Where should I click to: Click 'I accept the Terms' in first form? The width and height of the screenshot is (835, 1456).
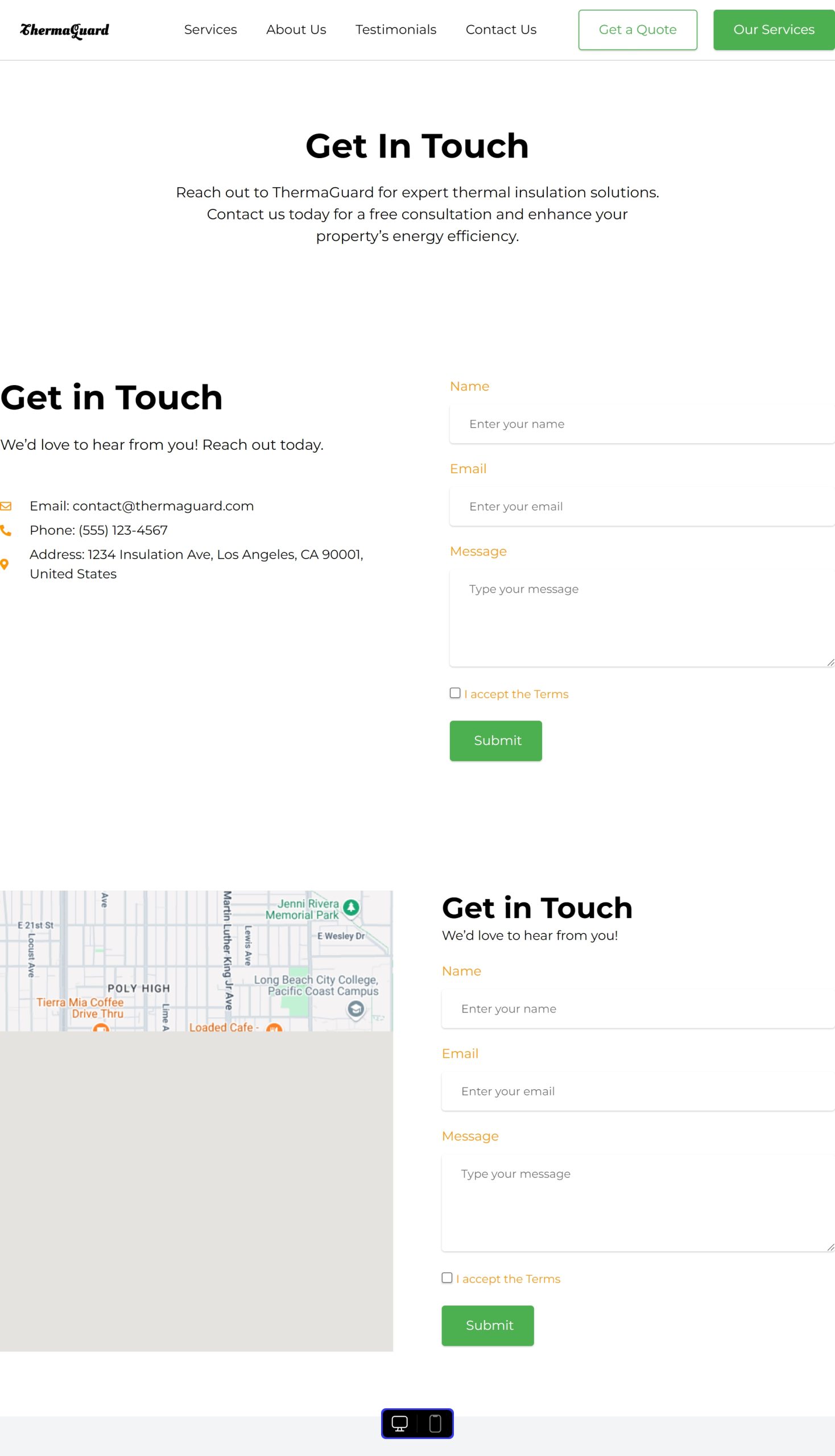516,694
